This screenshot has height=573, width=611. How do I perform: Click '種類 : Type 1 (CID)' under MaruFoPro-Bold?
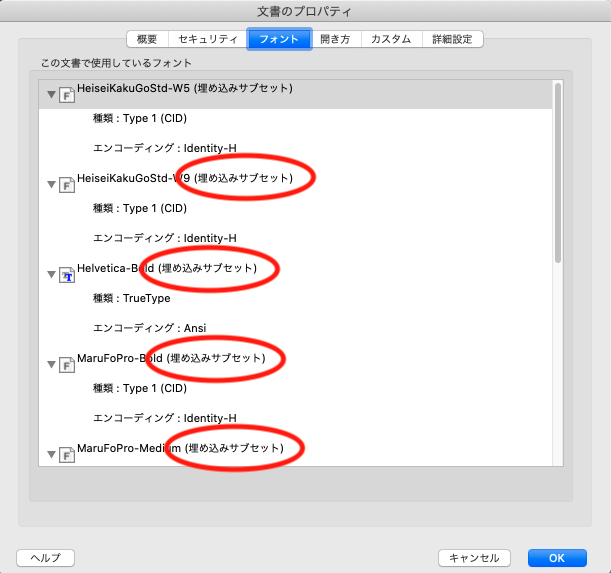coord(140,388)
